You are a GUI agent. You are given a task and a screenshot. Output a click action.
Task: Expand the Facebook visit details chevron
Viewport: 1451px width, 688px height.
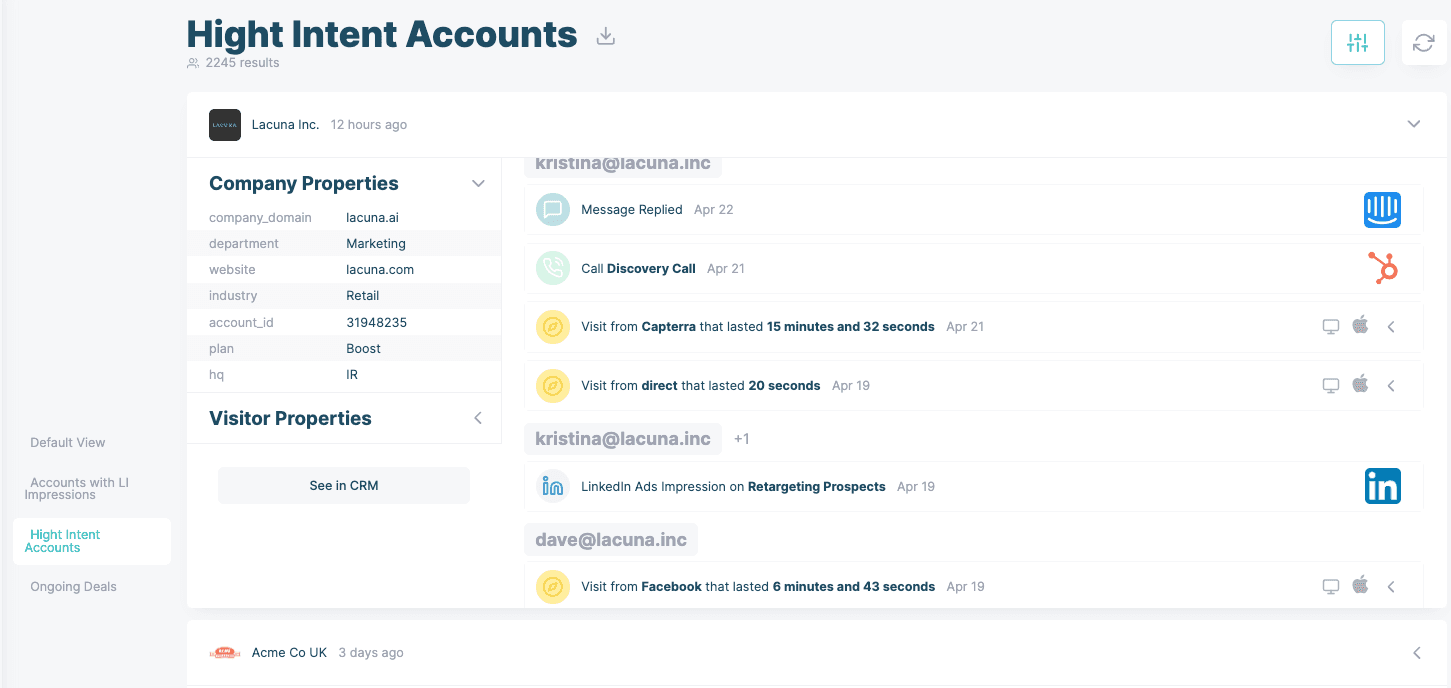pos(1391,587)
